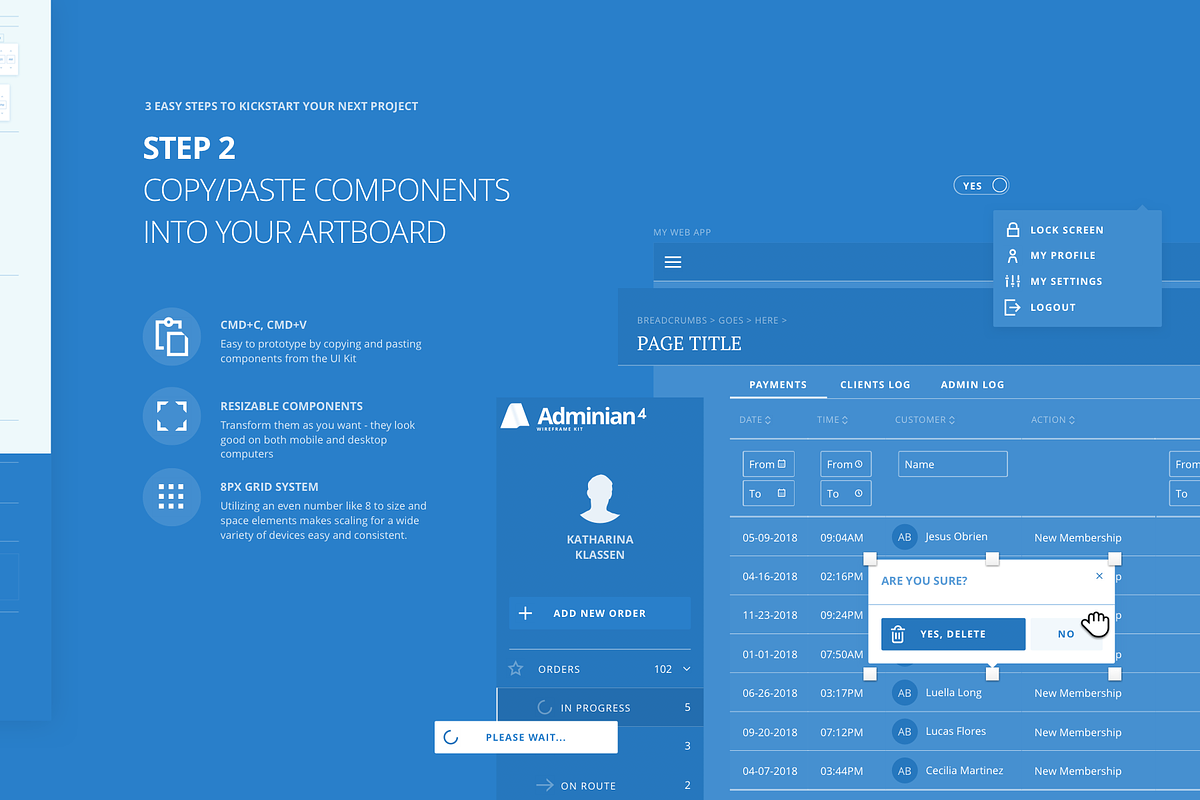Switch to the Admin Log tab
The width and height of the screenshot is (1200, 800).
972,384
